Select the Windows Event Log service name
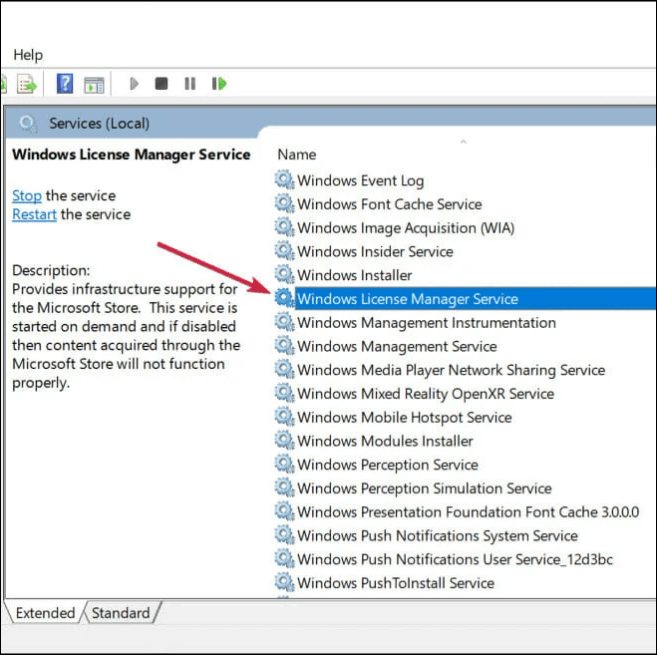657x655 pixels. [x=361, y=181]
